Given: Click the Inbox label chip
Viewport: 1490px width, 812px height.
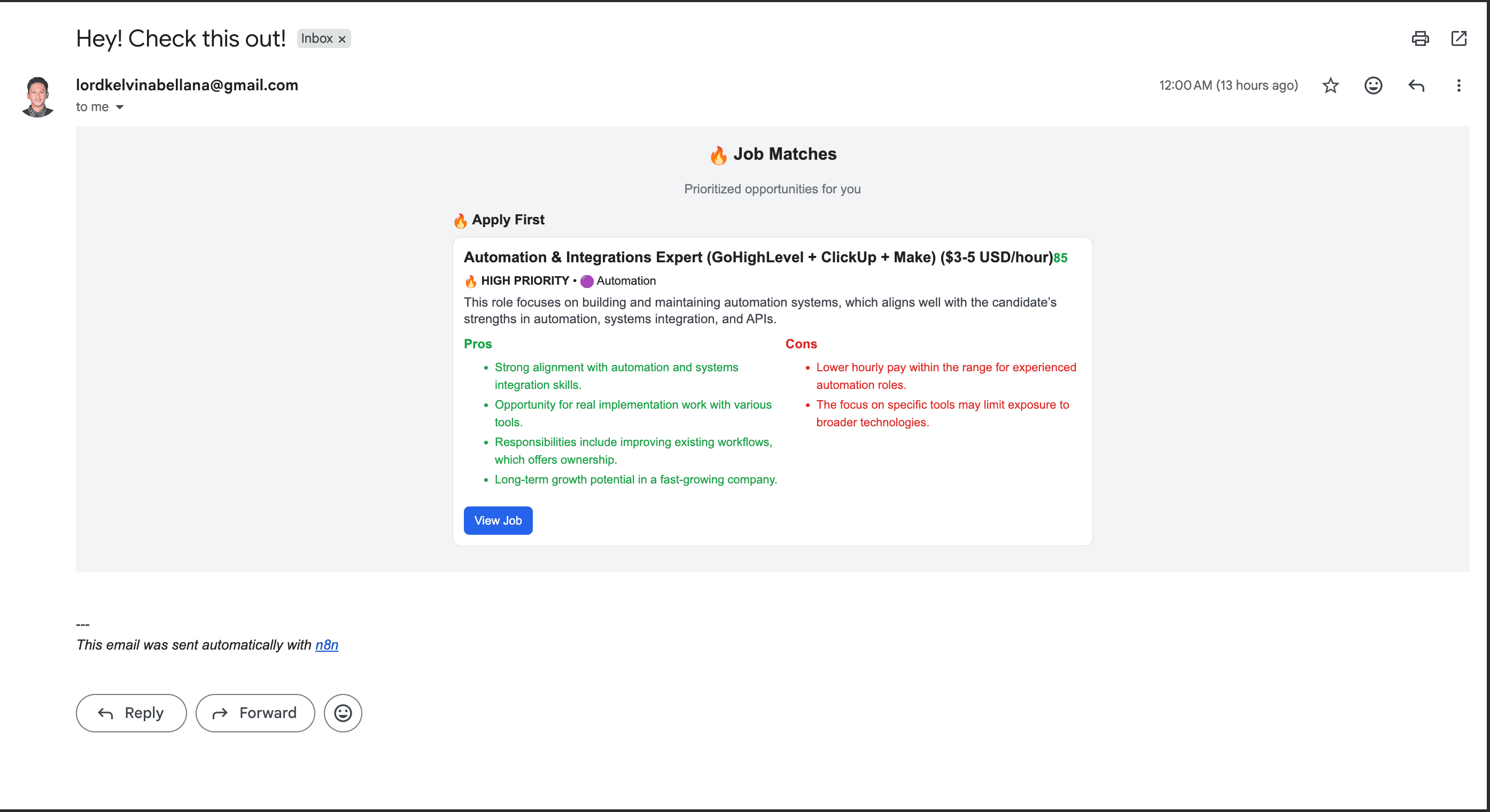Looking at the screenshot, I should pyautogui.click(x=323, y=39).
